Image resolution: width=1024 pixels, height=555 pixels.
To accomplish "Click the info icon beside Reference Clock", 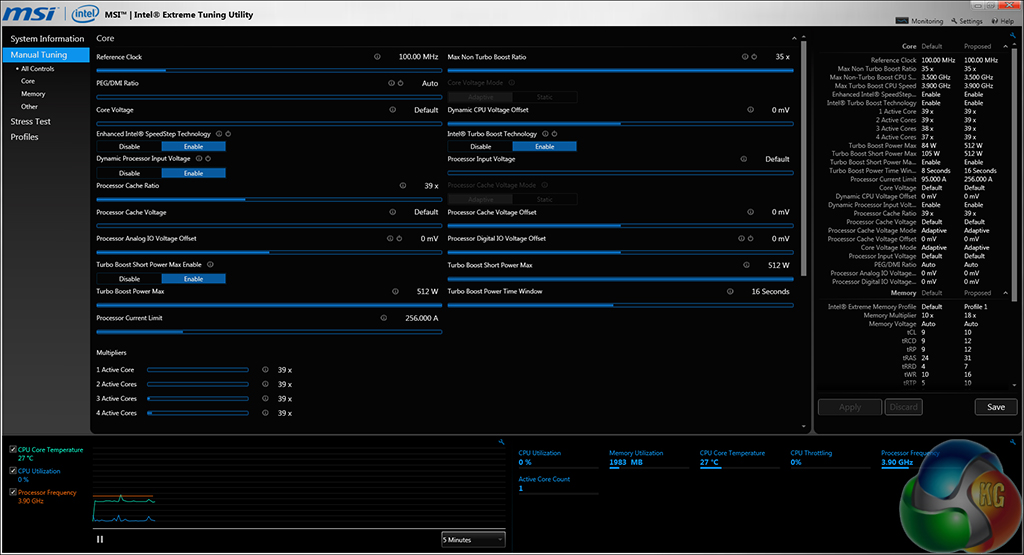I will 377,57.
